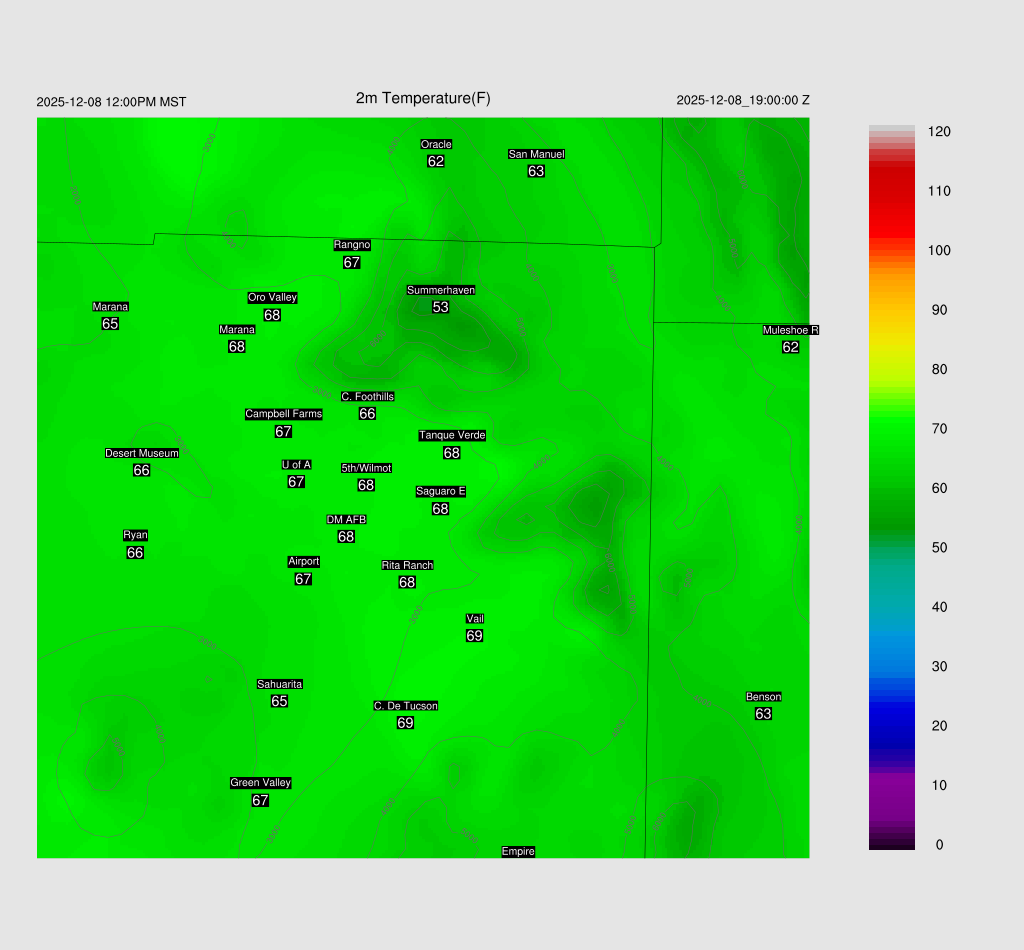Click the C. De Tucson station label
The image size is (1024, 950).
[x=405, y=706]
